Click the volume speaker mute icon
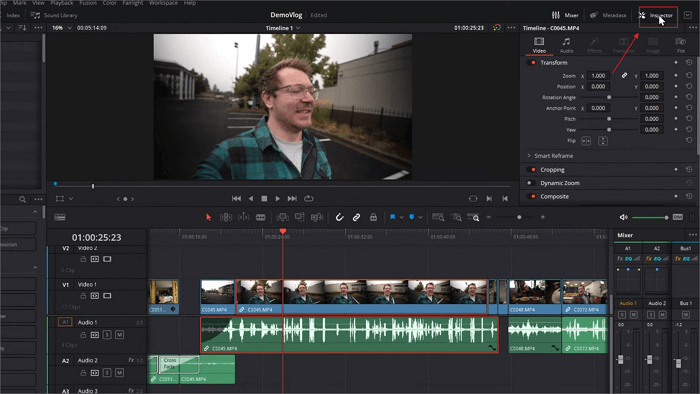This screenshot has width=700, height=394. pos(624,217)
